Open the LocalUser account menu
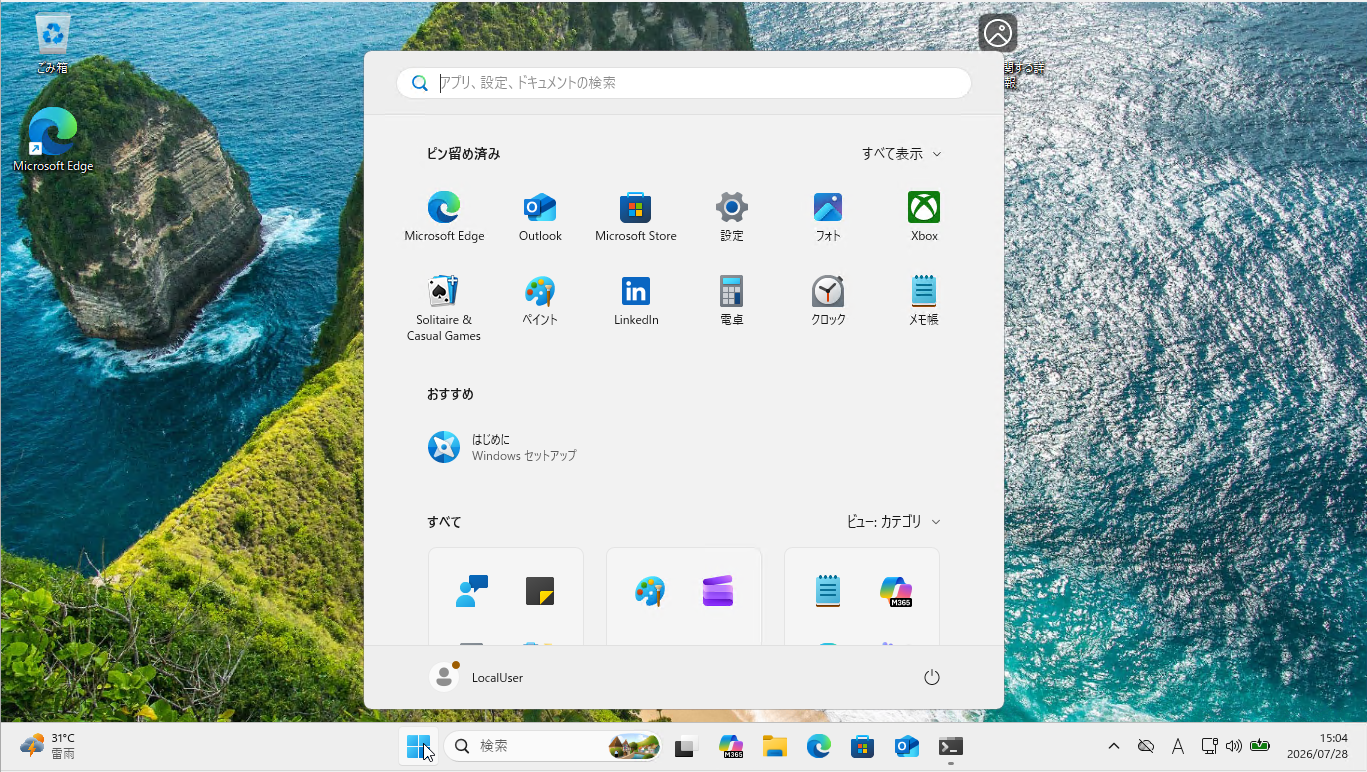Viewport: 1367px width, 772px height. pyautogui.click(x=477, y=677)
